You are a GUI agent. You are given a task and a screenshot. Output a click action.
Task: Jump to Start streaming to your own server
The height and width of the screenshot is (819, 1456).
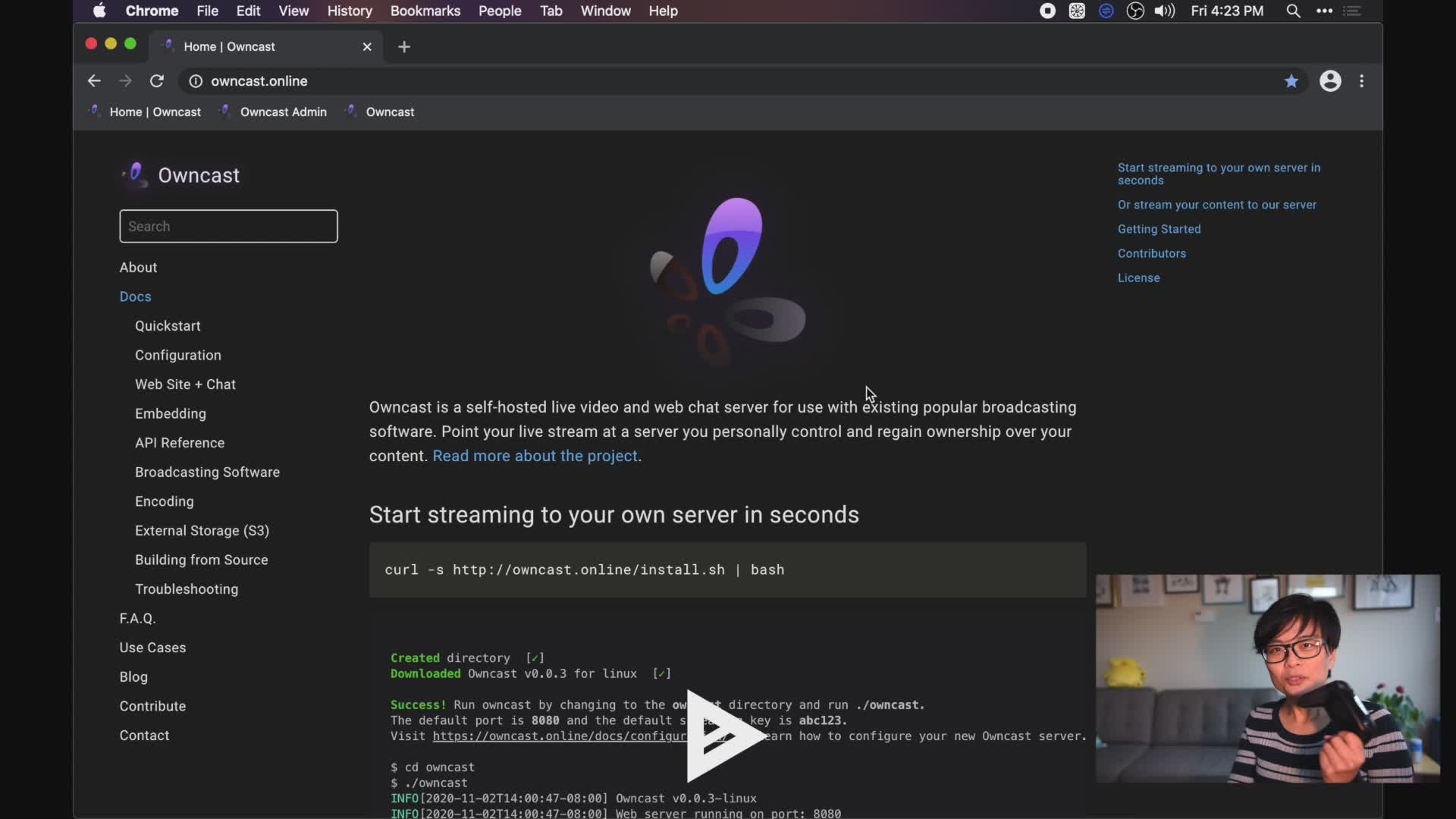click(x=1219, y=174)
